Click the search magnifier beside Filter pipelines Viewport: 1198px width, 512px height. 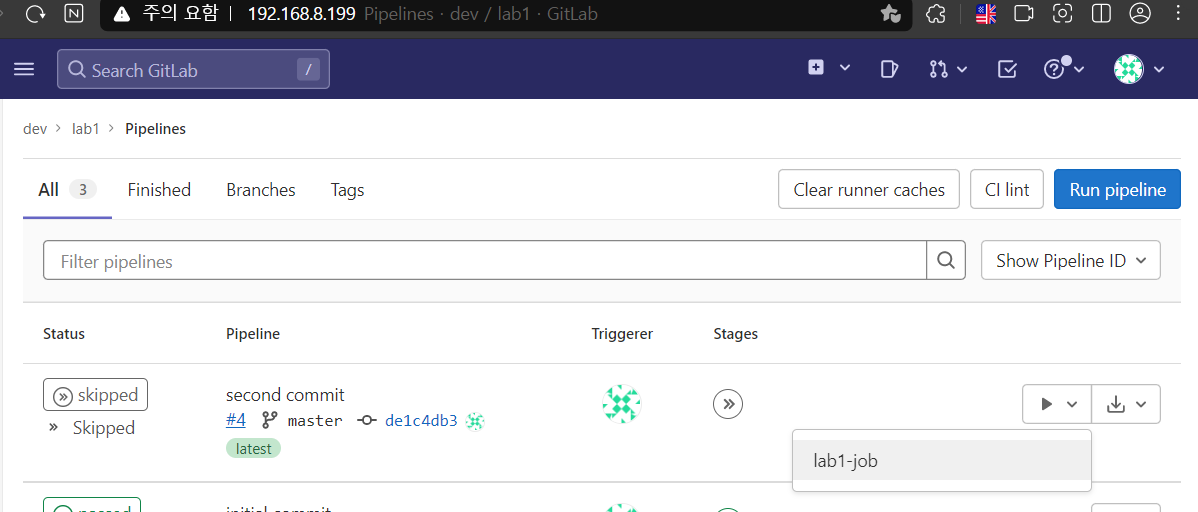click(x=946, y=261)
